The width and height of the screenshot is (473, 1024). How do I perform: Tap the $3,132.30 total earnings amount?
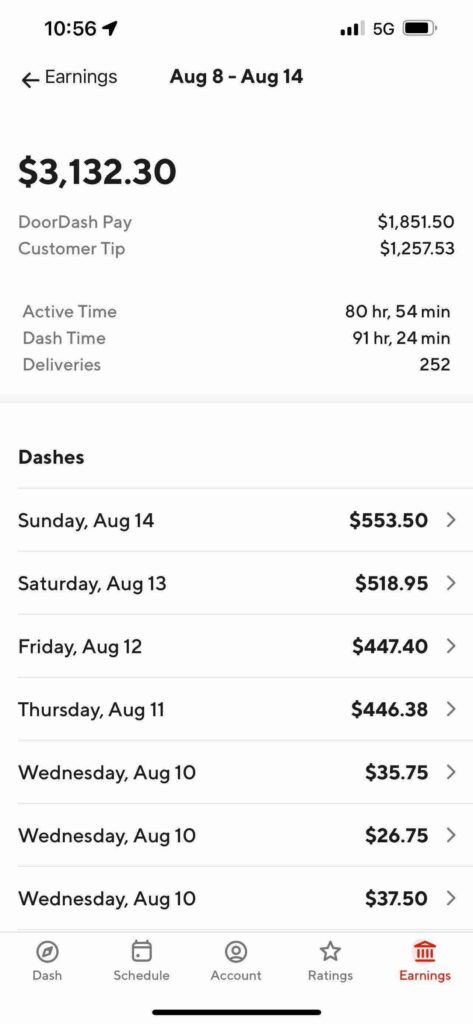97,171
